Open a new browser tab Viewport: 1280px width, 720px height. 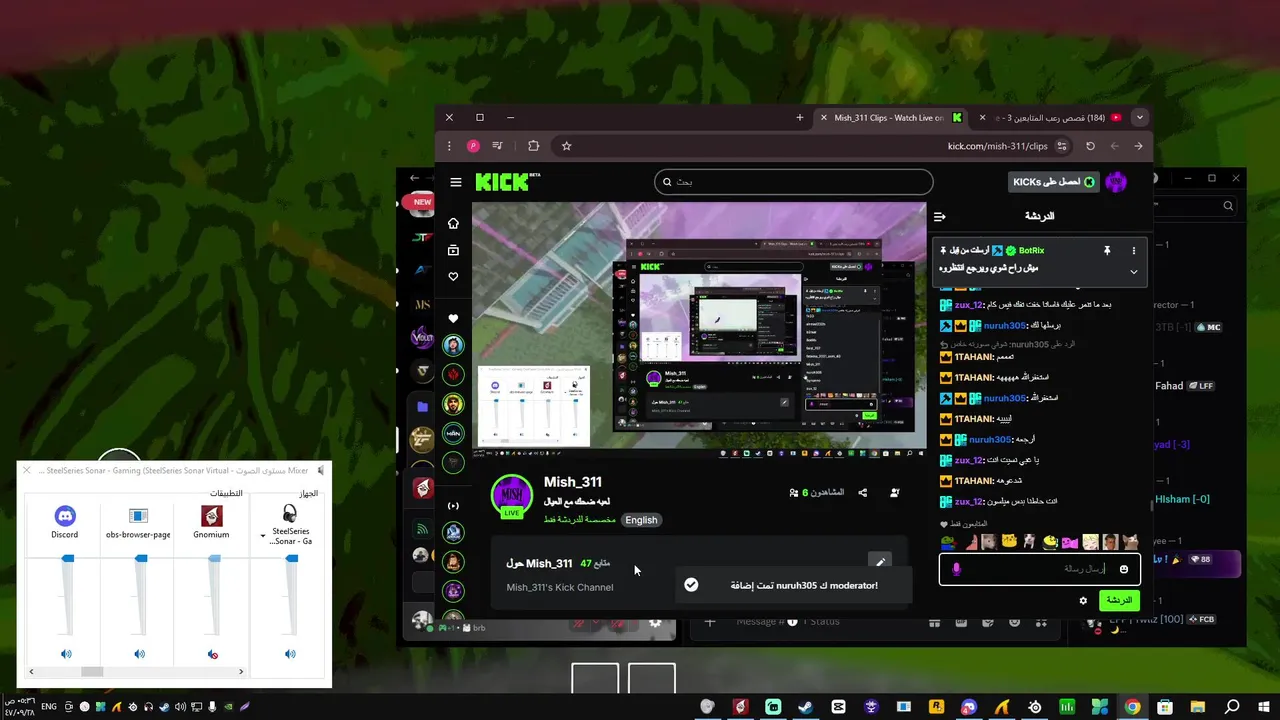(x=799, y=117)
